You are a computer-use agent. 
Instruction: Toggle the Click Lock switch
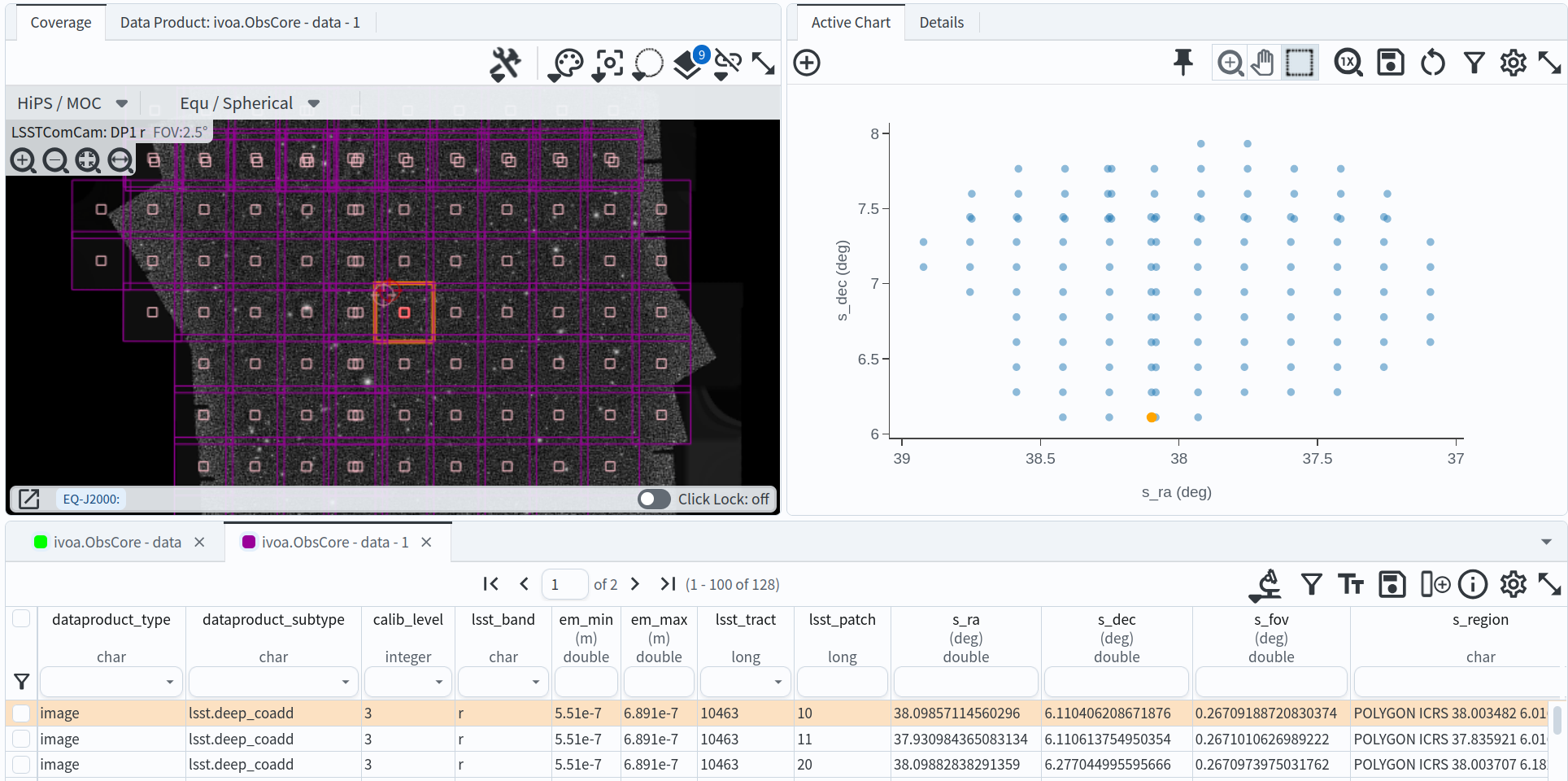click(x=654, y=499)
